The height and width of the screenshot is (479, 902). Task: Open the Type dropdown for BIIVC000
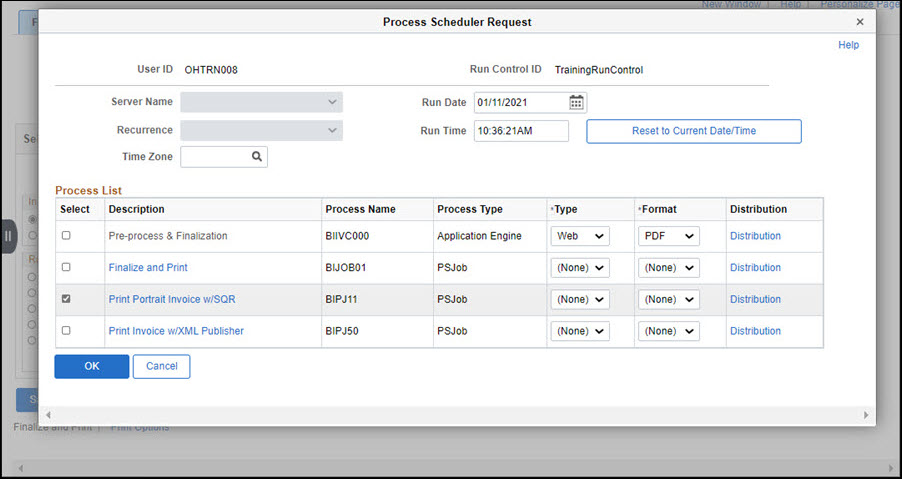click(579, 236)
